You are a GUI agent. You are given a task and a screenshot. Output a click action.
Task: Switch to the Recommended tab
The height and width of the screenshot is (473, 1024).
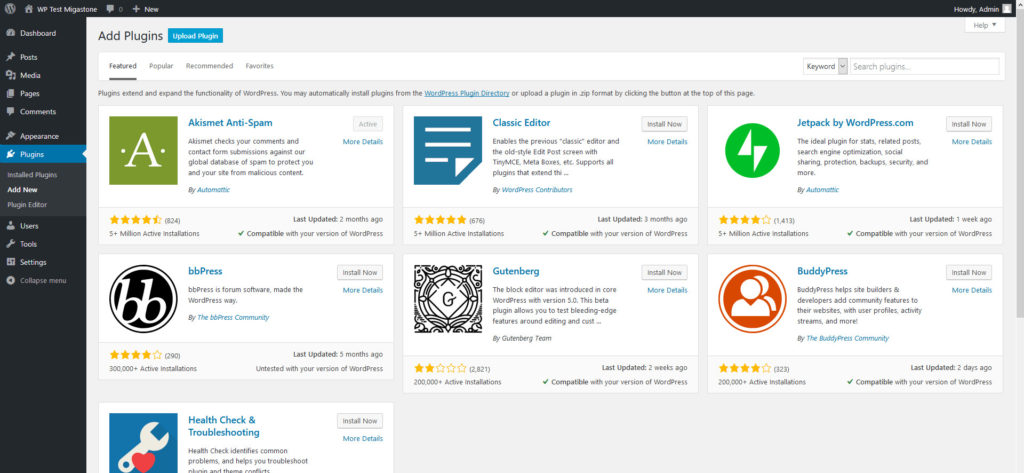210,66
